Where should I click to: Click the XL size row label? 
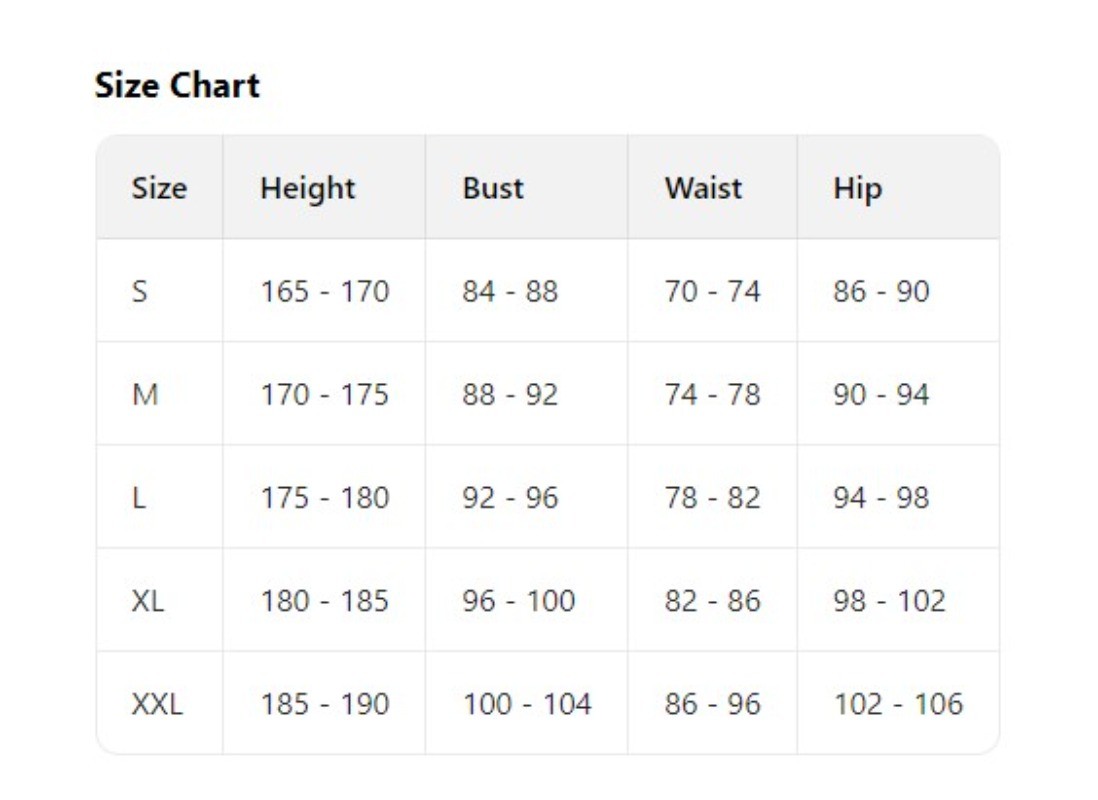(x=148, y=600)
